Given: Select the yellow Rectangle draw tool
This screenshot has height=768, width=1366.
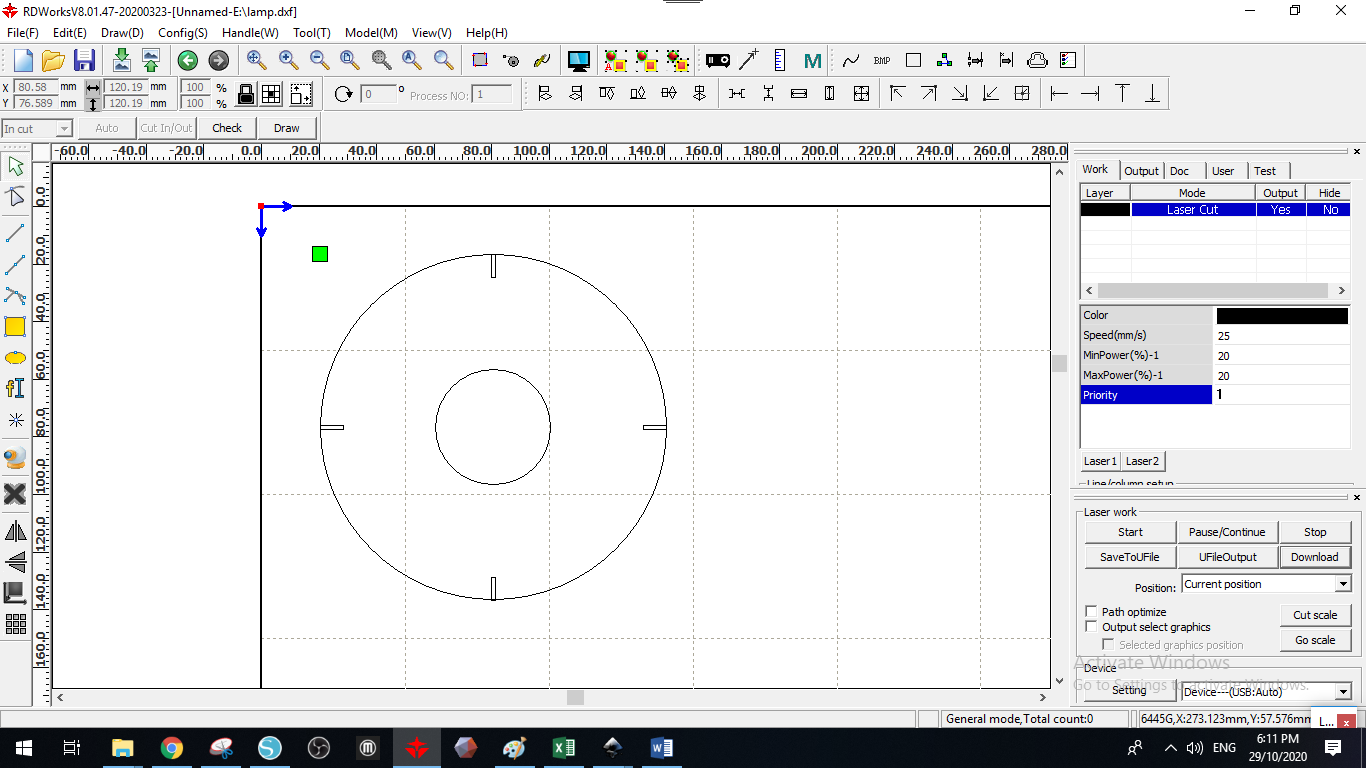Looking at the screenshot, I should (15, 326).
